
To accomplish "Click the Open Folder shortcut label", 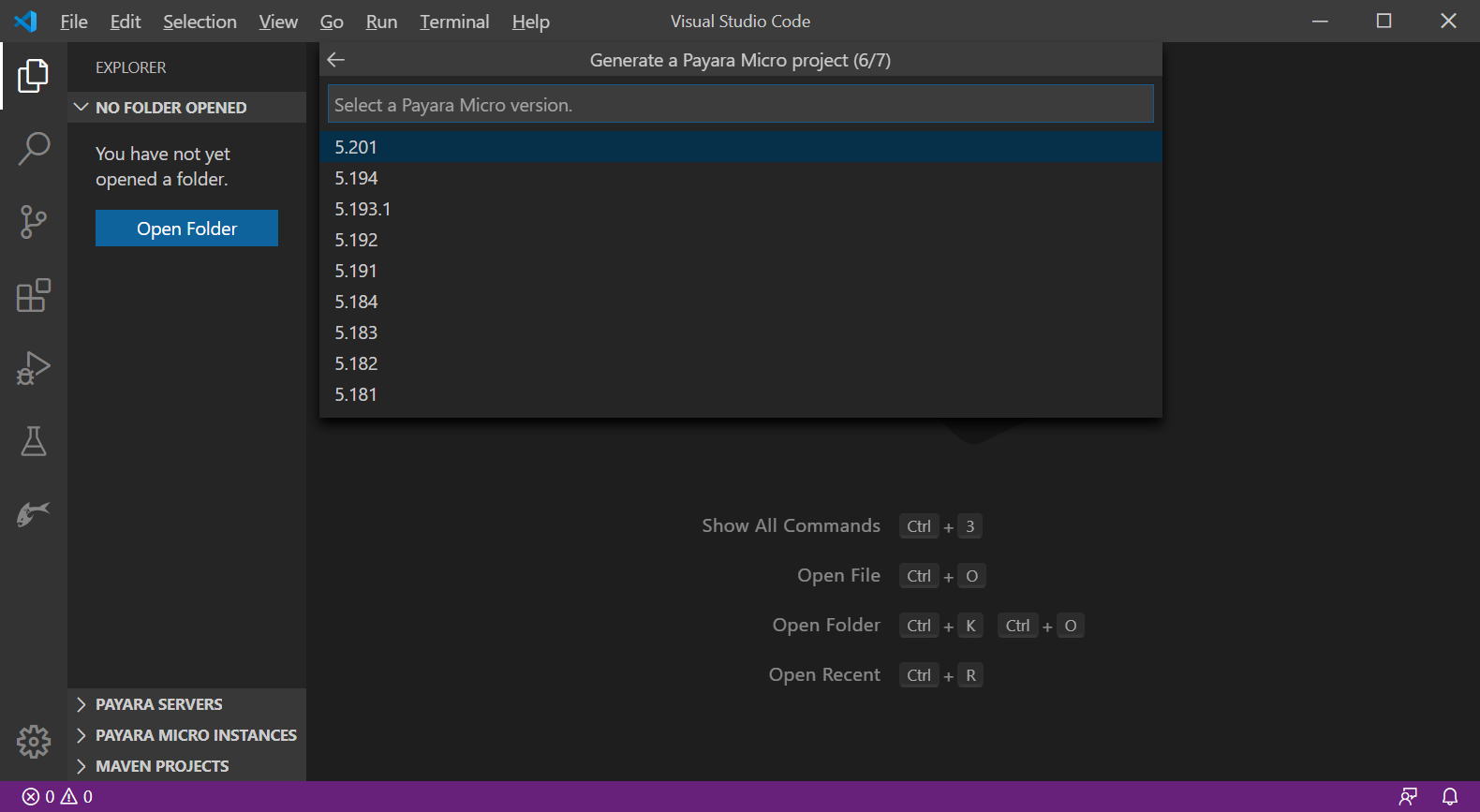I will click(826, 625).
